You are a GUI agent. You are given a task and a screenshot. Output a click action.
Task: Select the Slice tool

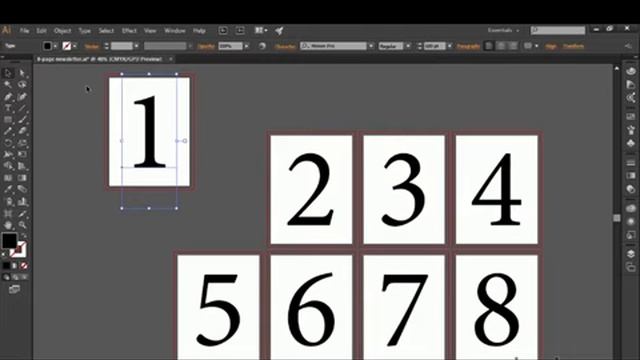point(22,213)
